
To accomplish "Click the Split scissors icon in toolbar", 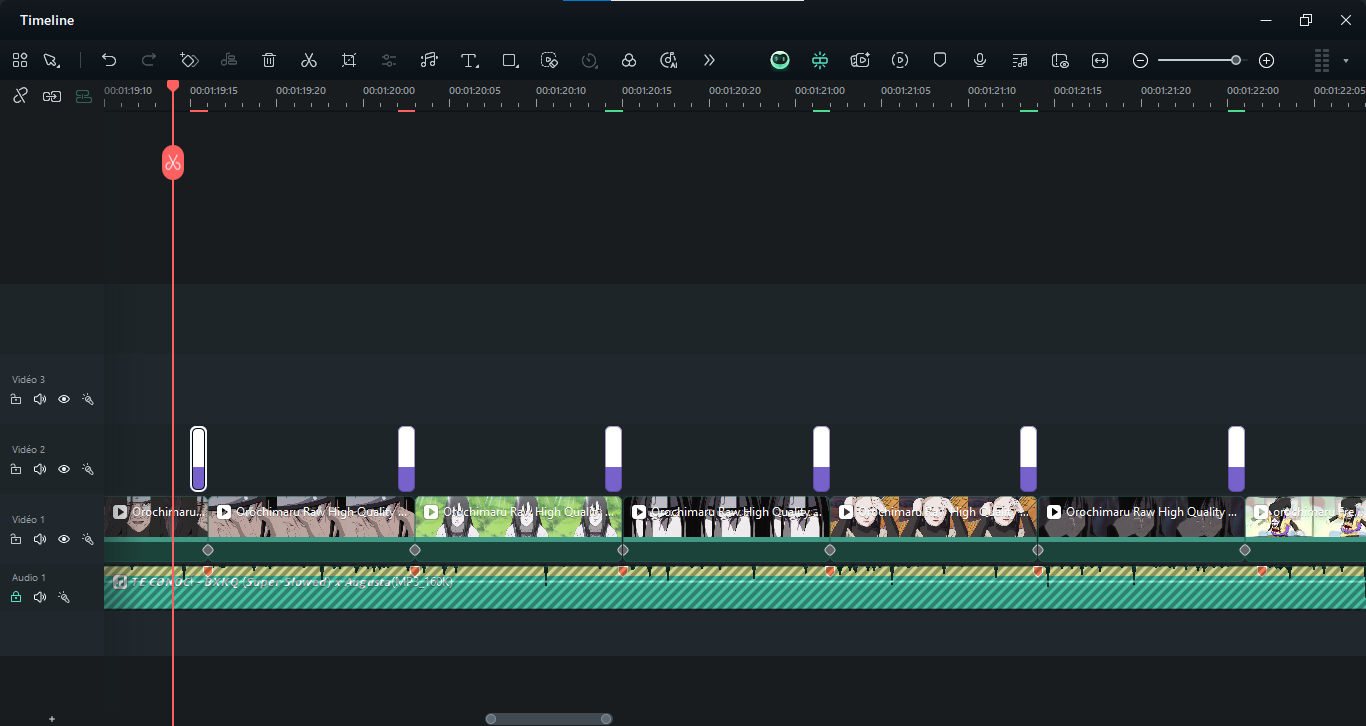I will click(309, 60).
